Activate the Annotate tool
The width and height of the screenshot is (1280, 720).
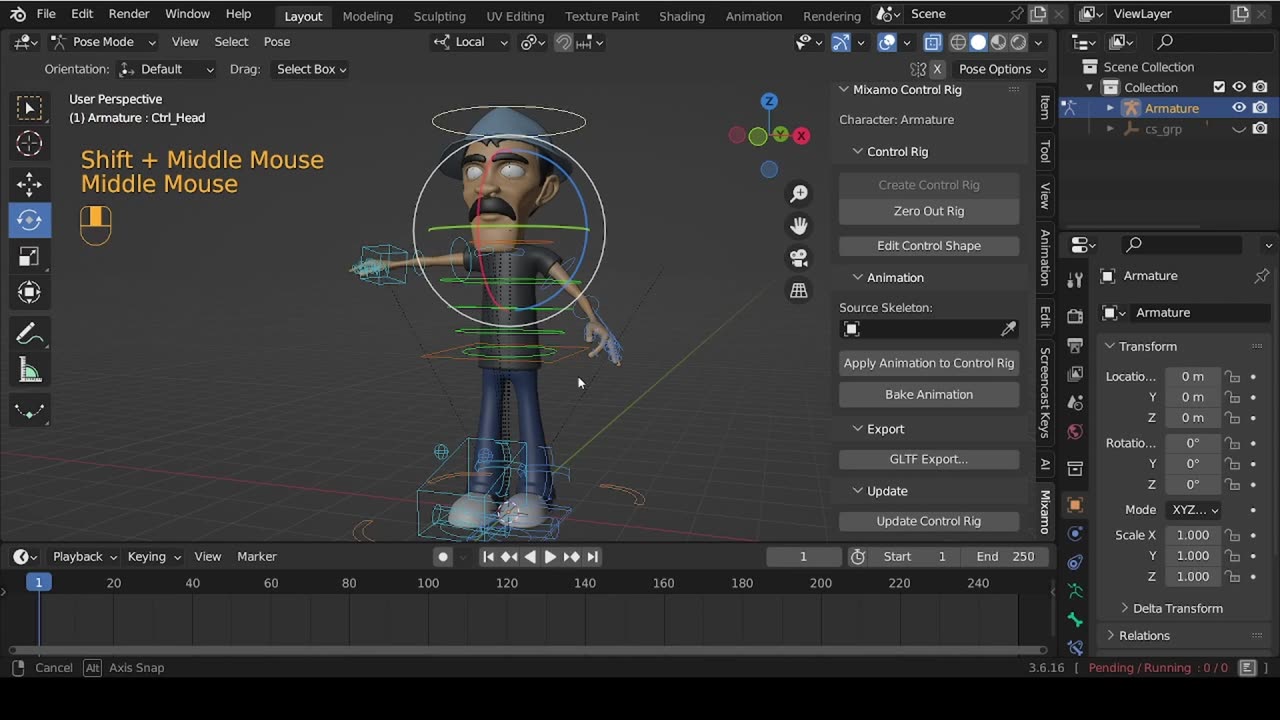[x=29, y=334]
